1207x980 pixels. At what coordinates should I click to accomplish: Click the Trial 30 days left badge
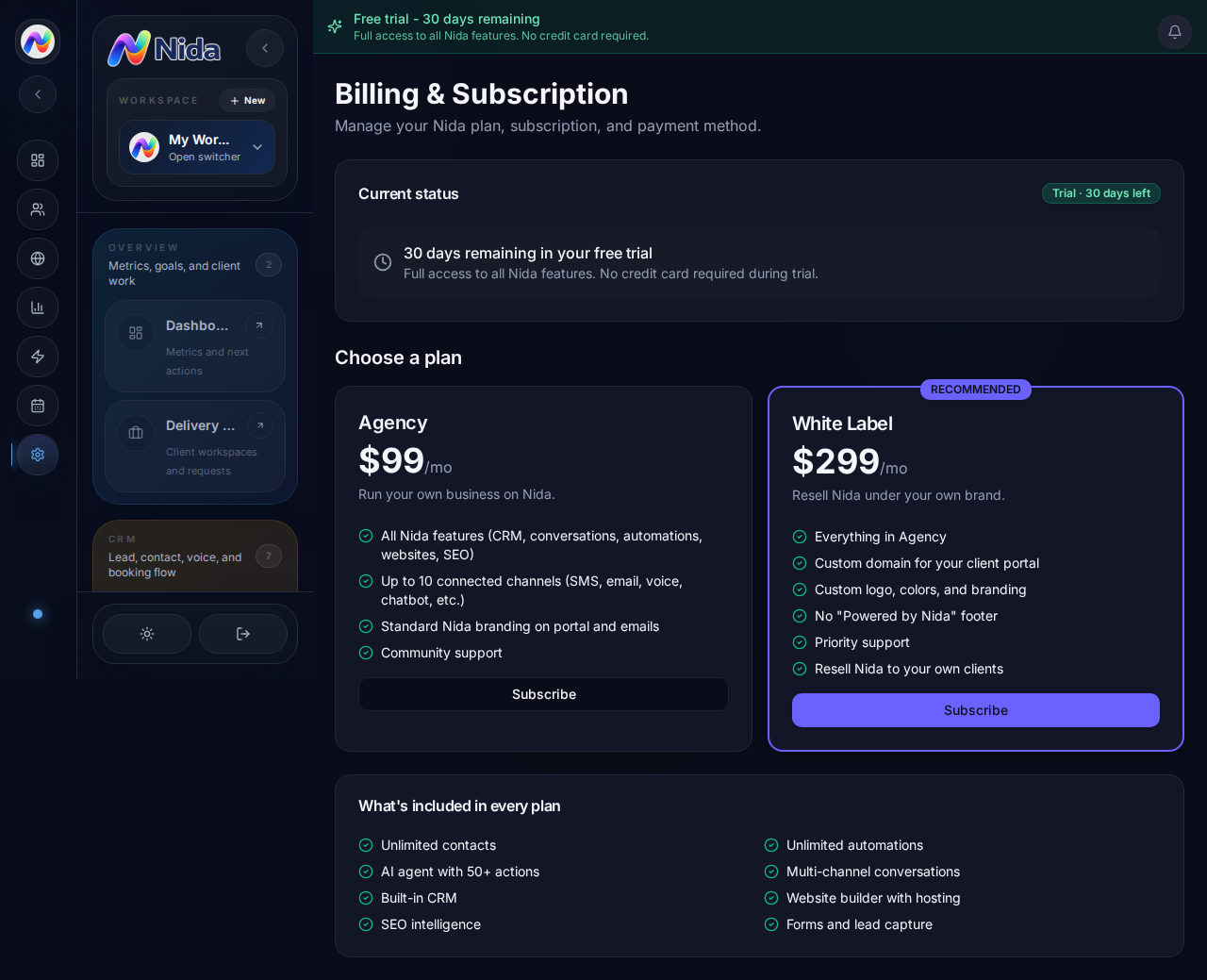click(1101, 193)
